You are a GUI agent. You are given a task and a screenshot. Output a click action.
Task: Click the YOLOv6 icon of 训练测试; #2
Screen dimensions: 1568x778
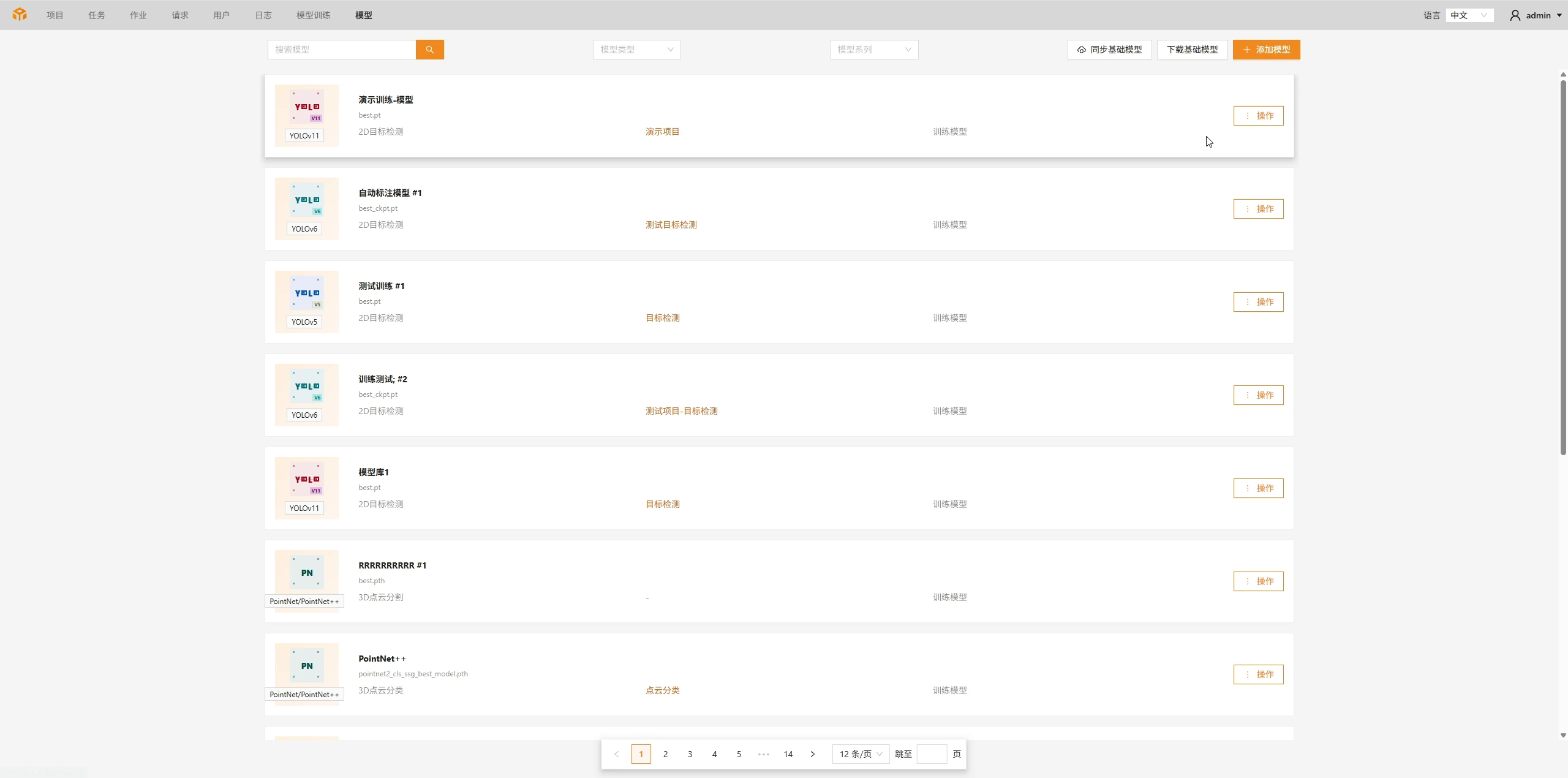click(307, 386)
